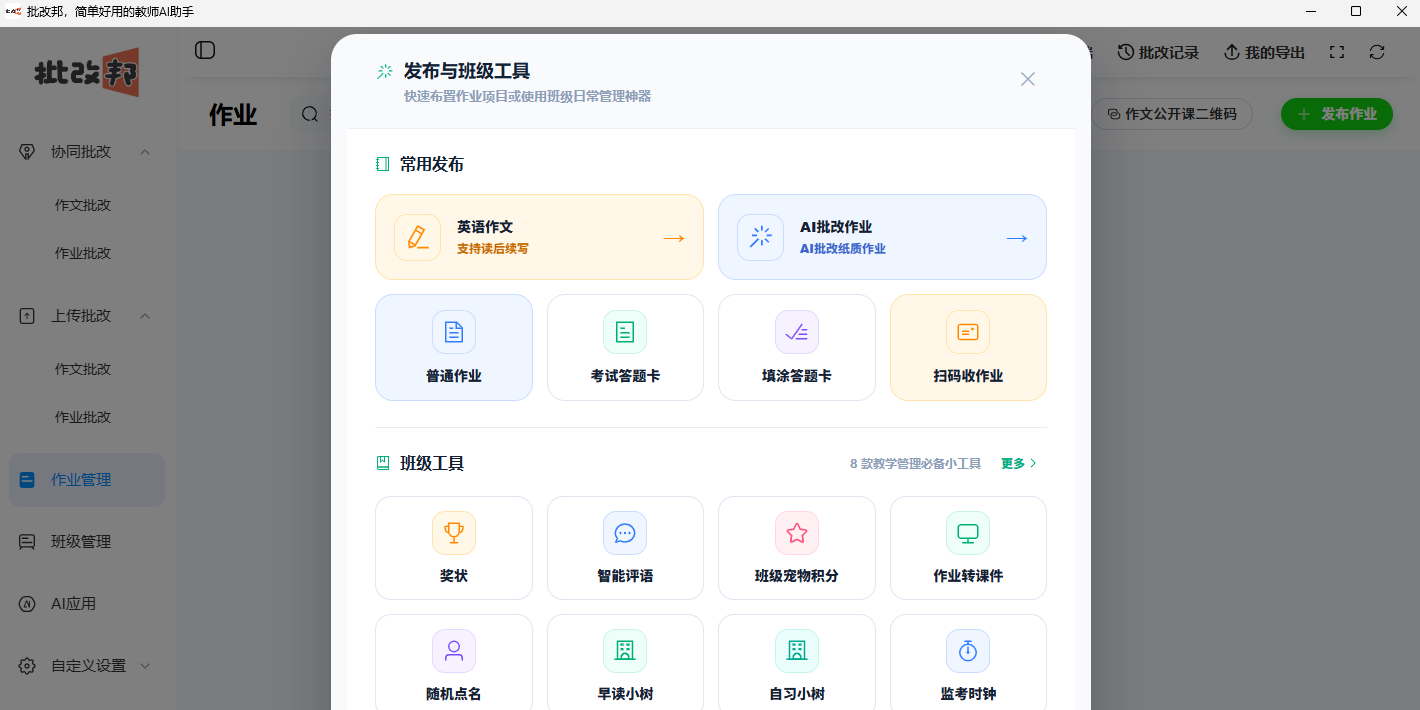Select the 普通作业 document icon
The height and width of the screenshot is (710, 1420).
click(x=454, y=332)
